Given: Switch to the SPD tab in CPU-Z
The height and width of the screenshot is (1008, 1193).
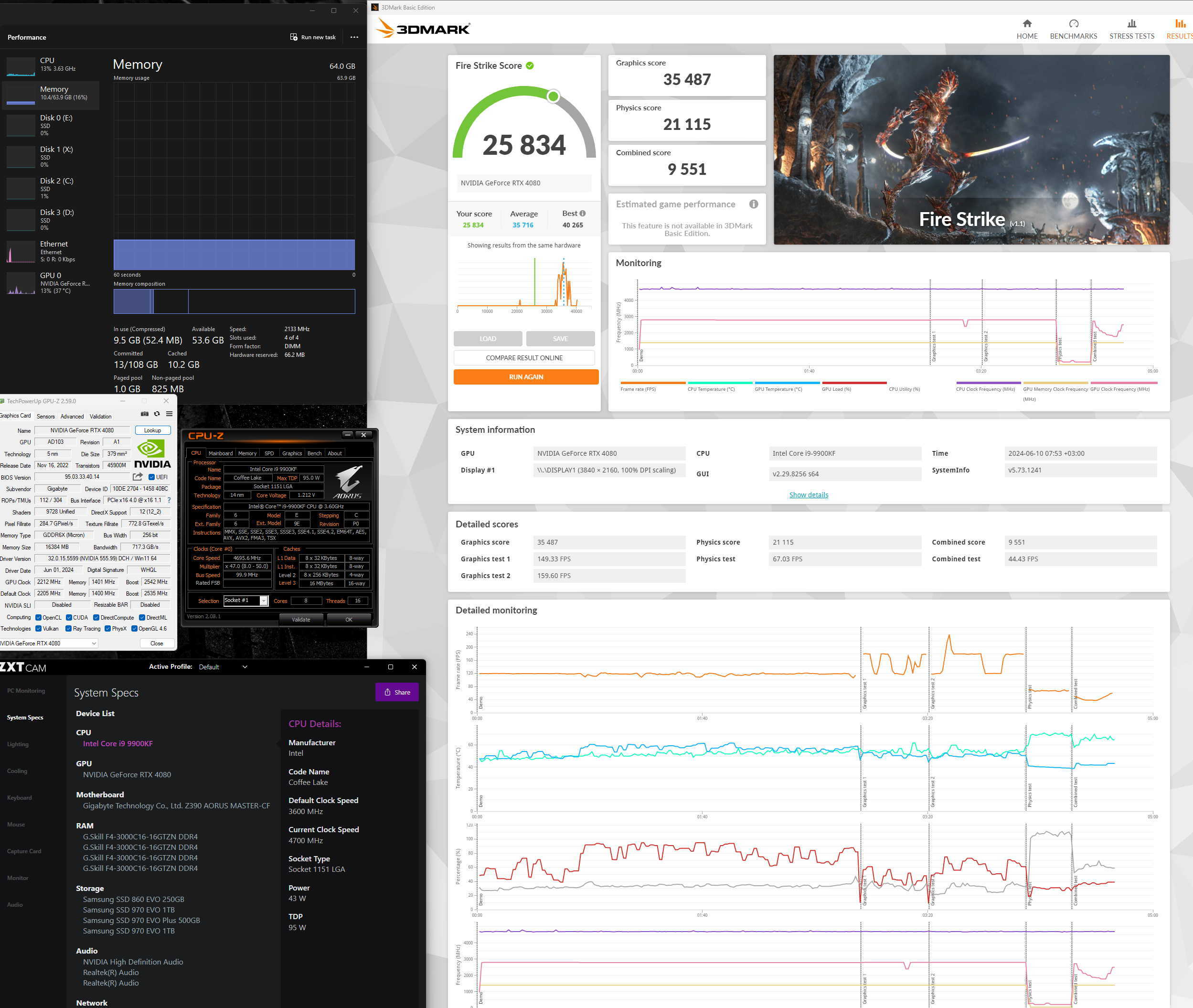Looking at the screenshot, I should (x=269, y=453).
